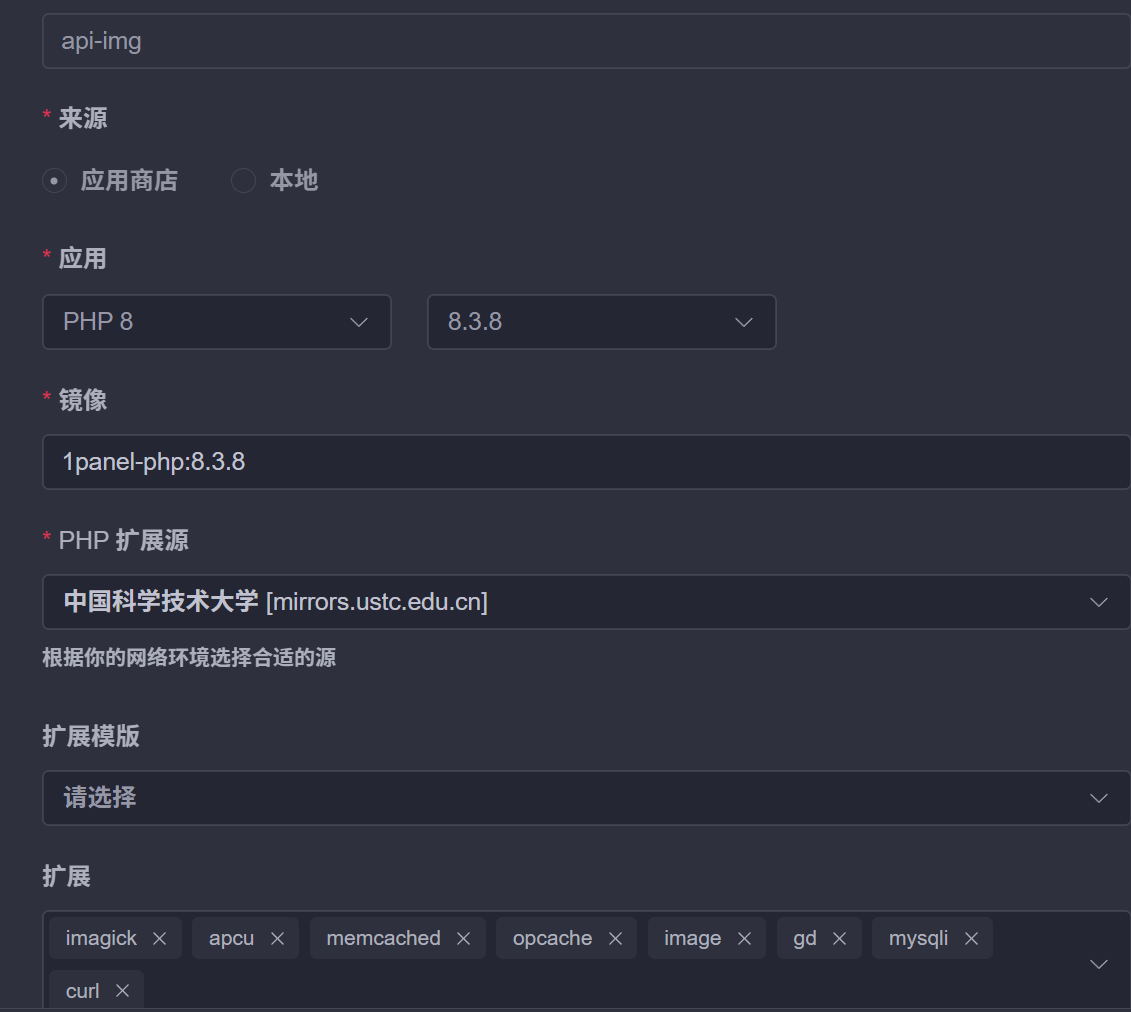Remove the gd extension tag

pos(840,938)
